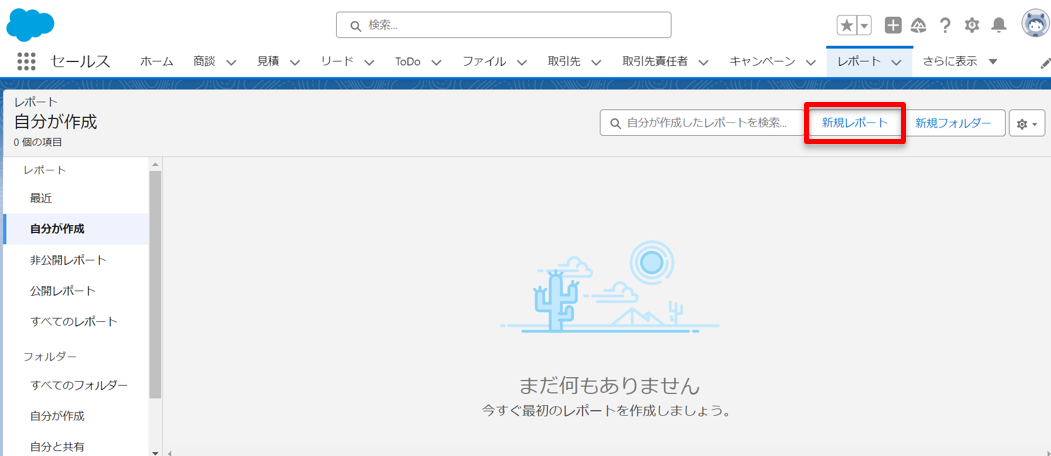Click the sidebar scrollbar up arrow

point(156,164)
